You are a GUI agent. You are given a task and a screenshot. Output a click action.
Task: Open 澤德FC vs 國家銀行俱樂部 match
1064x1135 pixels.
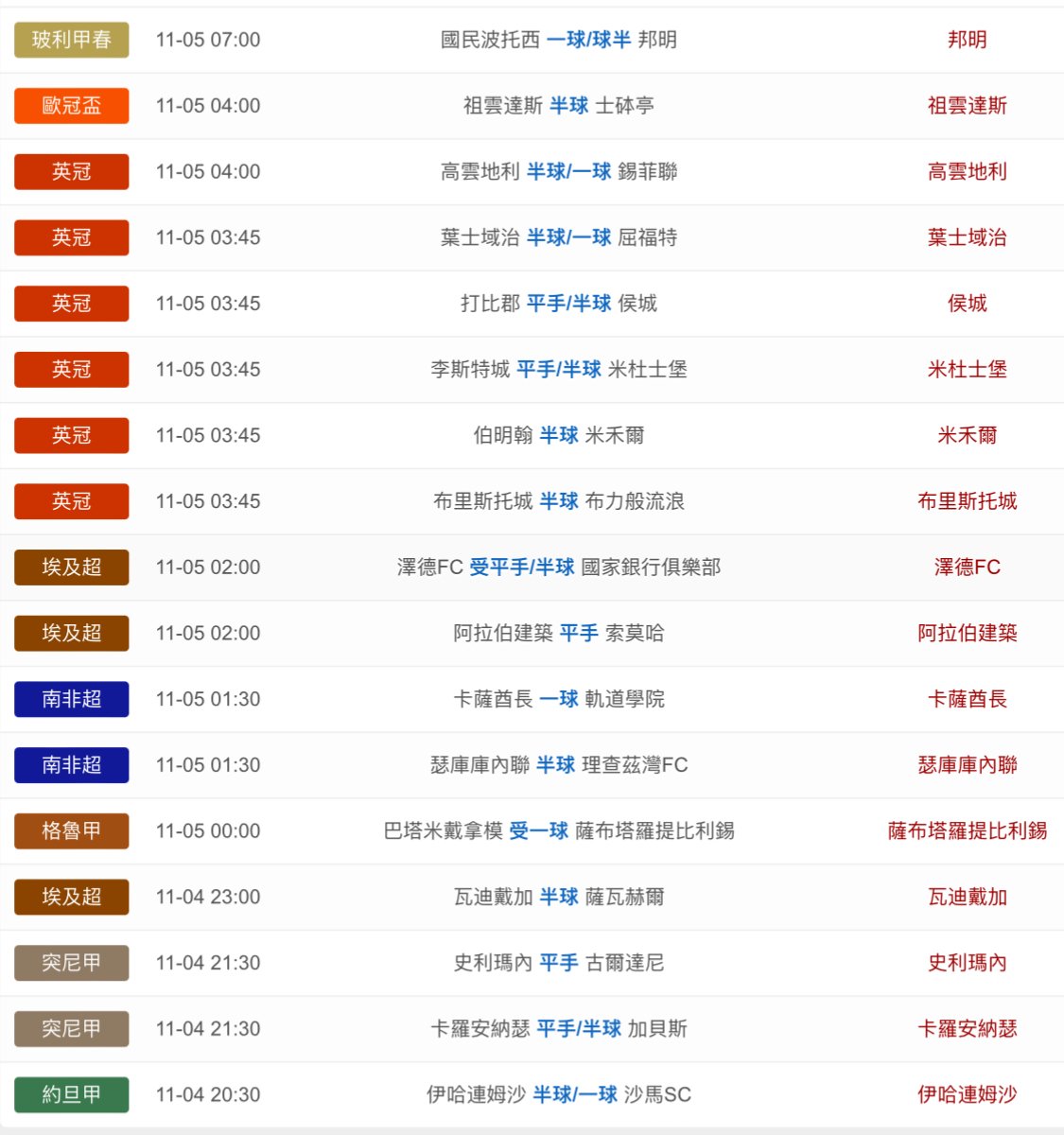(x=558, y=567)
